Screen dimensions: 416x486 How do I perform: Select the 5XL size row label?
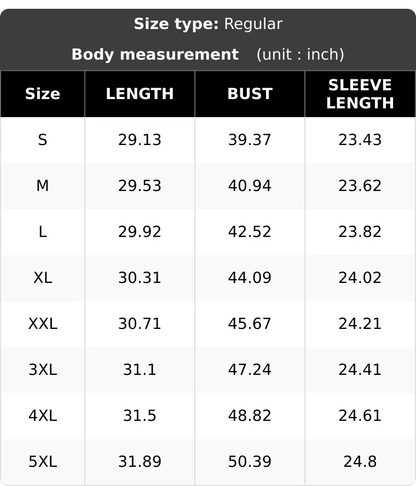[43, 462]
